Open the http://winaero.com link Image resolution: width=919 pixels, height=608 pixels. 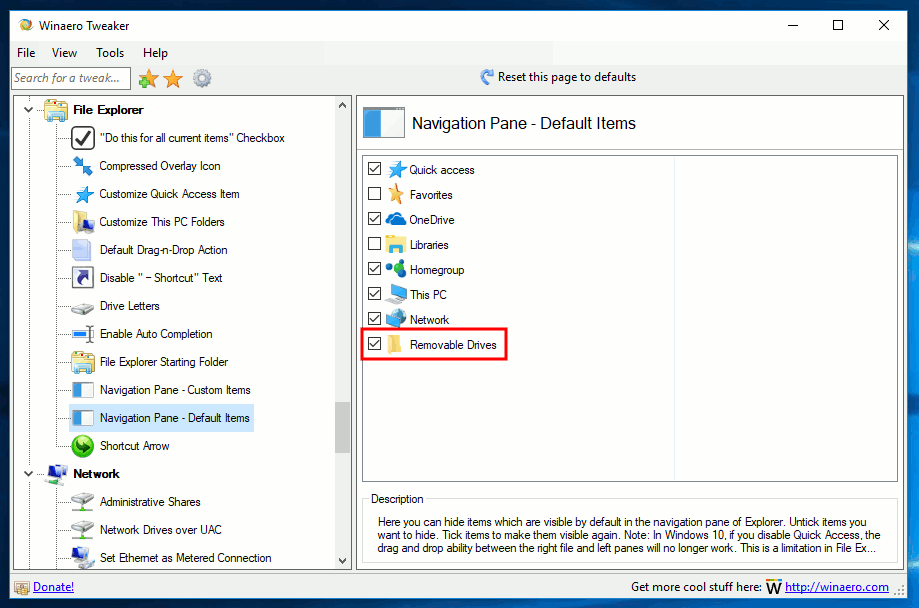[x=837, y=587]
